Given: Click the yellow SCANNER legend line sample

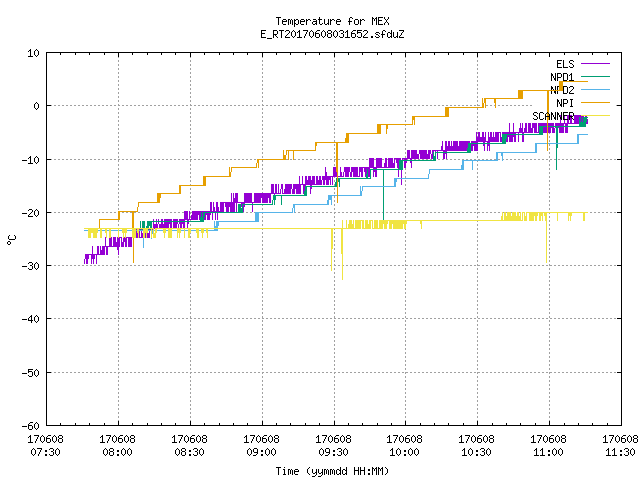Looking at the screenshot, I should pyautogui.click(x=595, y=116).
